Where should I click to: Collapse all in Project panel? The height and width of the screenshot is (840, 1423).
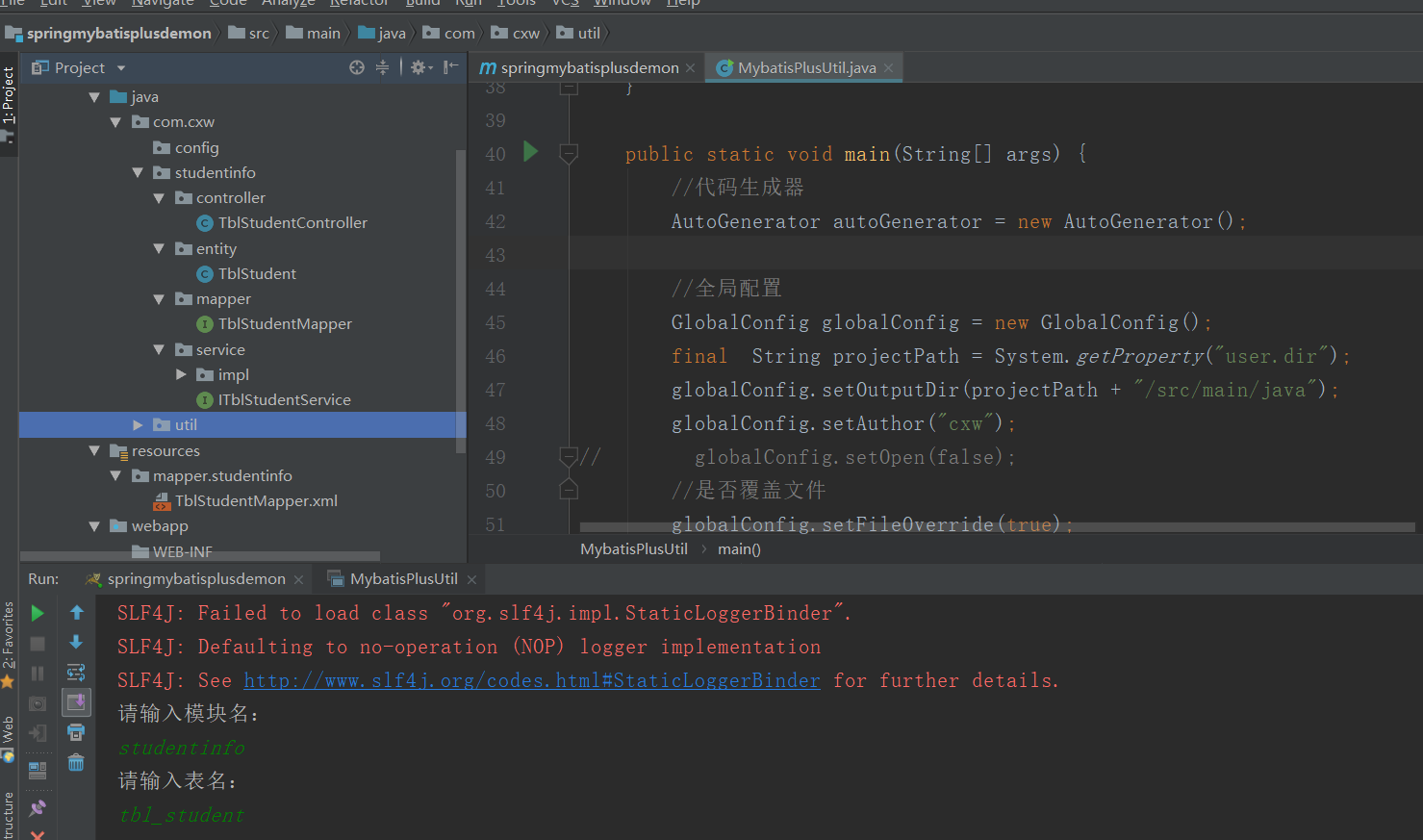coord(382,67)
